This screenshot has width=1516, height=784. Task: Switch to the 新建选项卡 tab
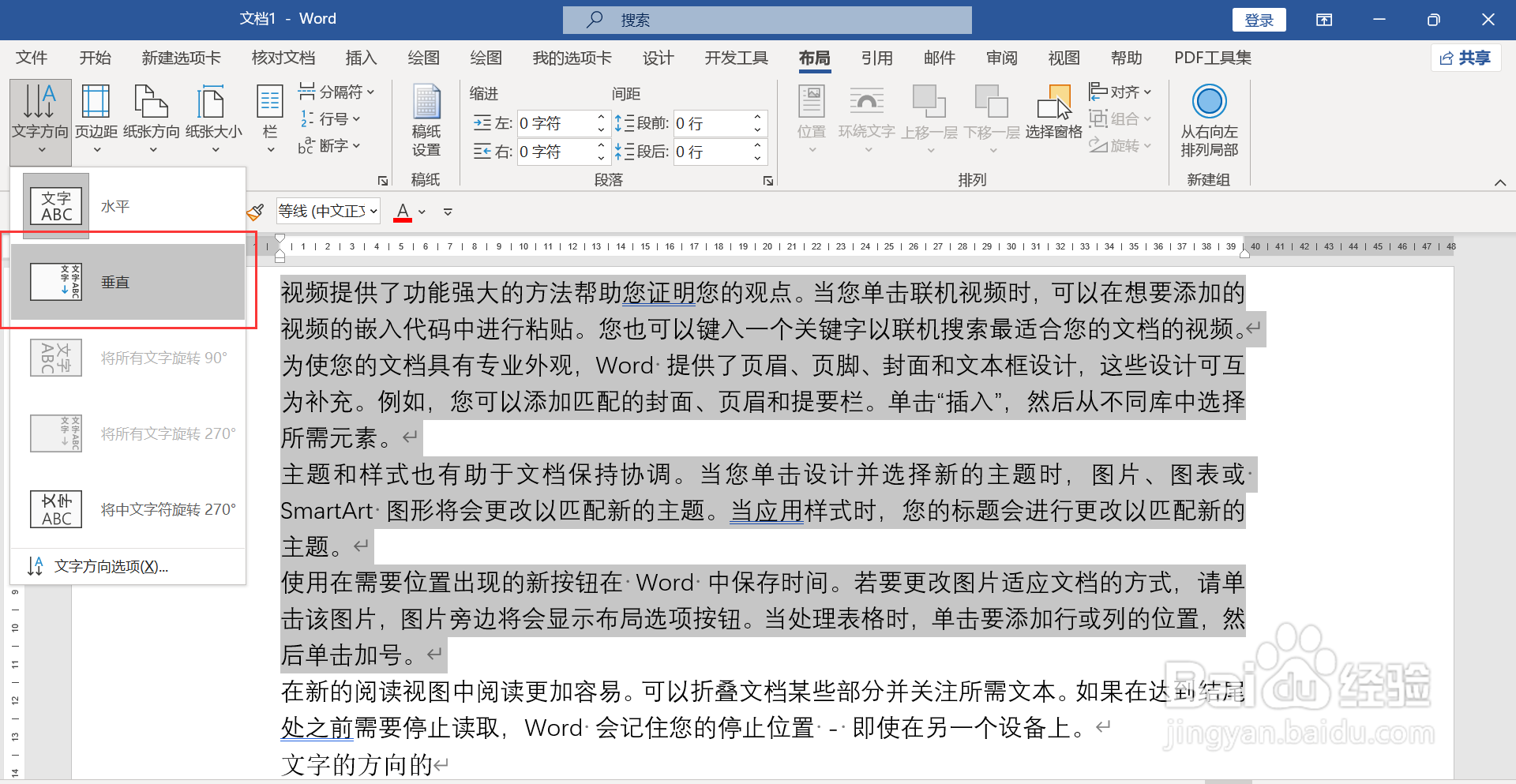click(181, 58)
